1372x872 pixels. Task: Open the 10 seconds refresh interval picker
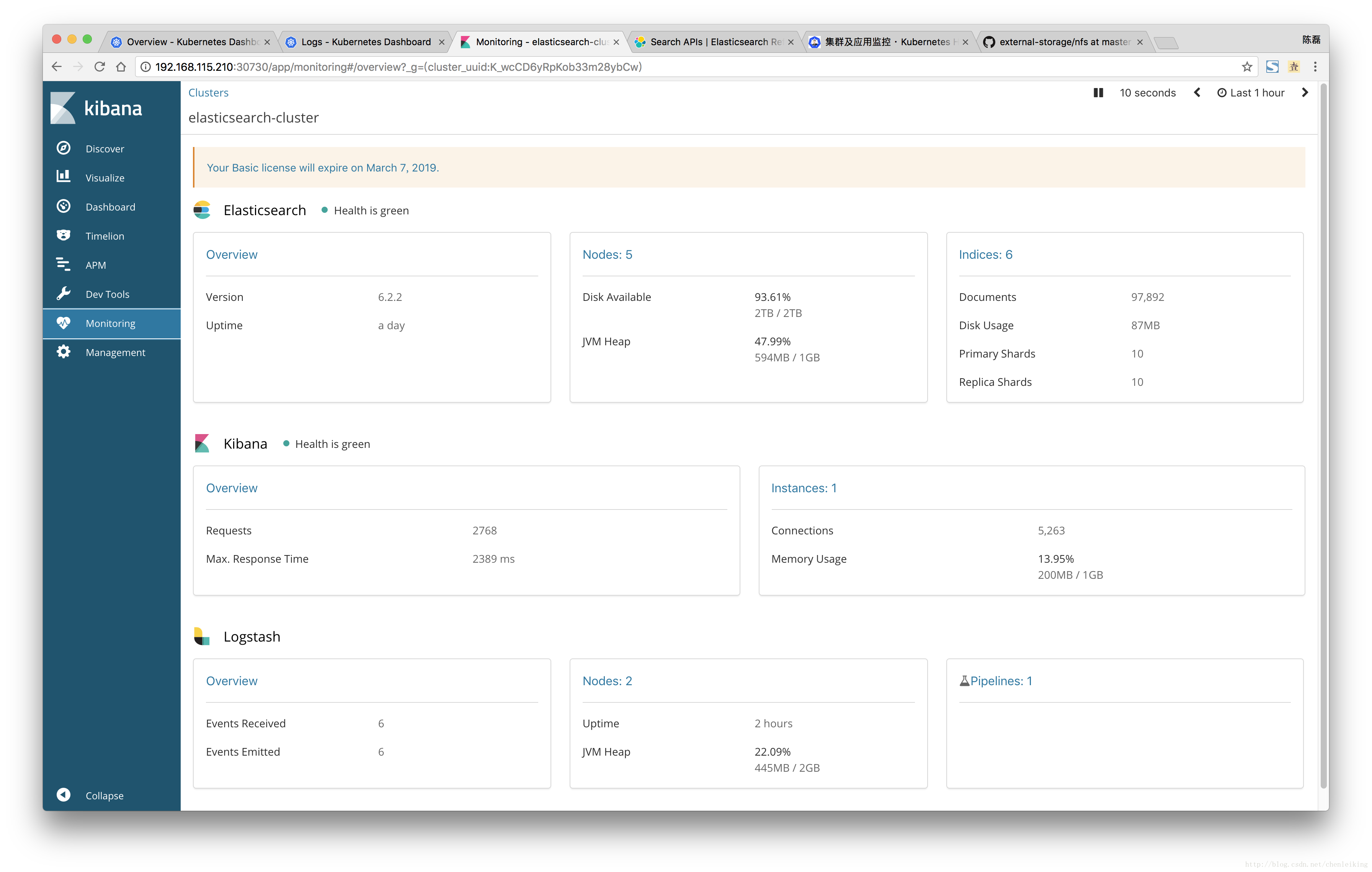pyautogui.click(x=1148, y=93)
